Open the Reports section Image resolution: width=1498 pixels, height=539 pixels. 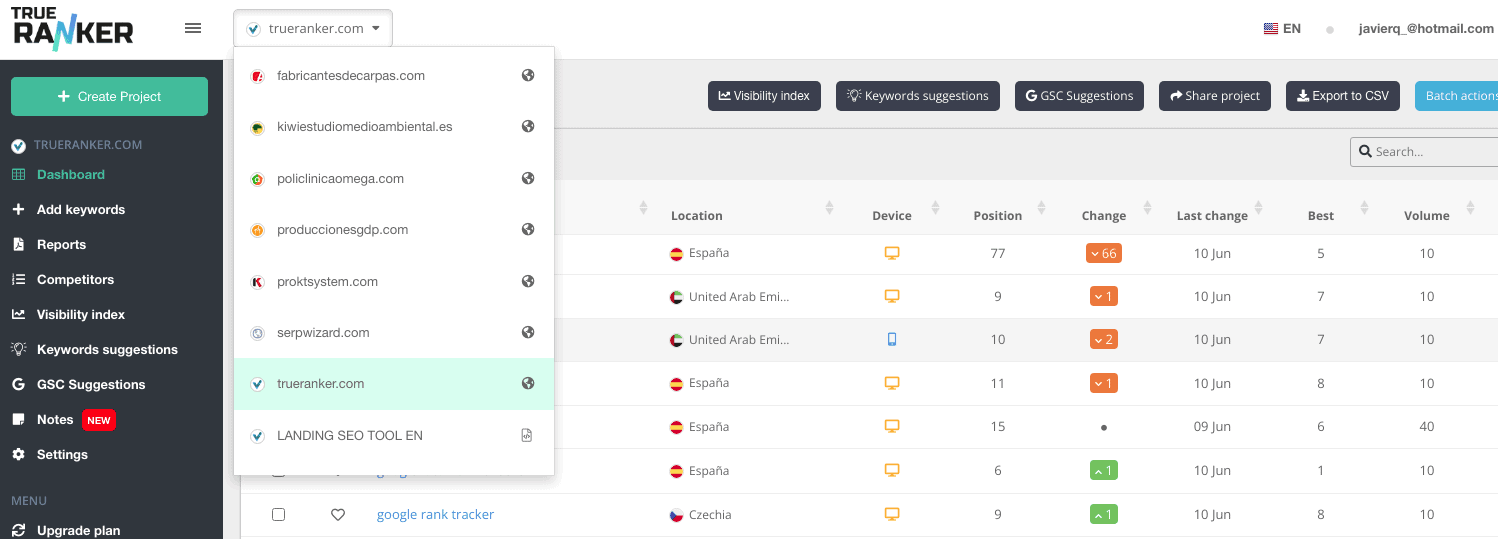click(x=61, y=244)
